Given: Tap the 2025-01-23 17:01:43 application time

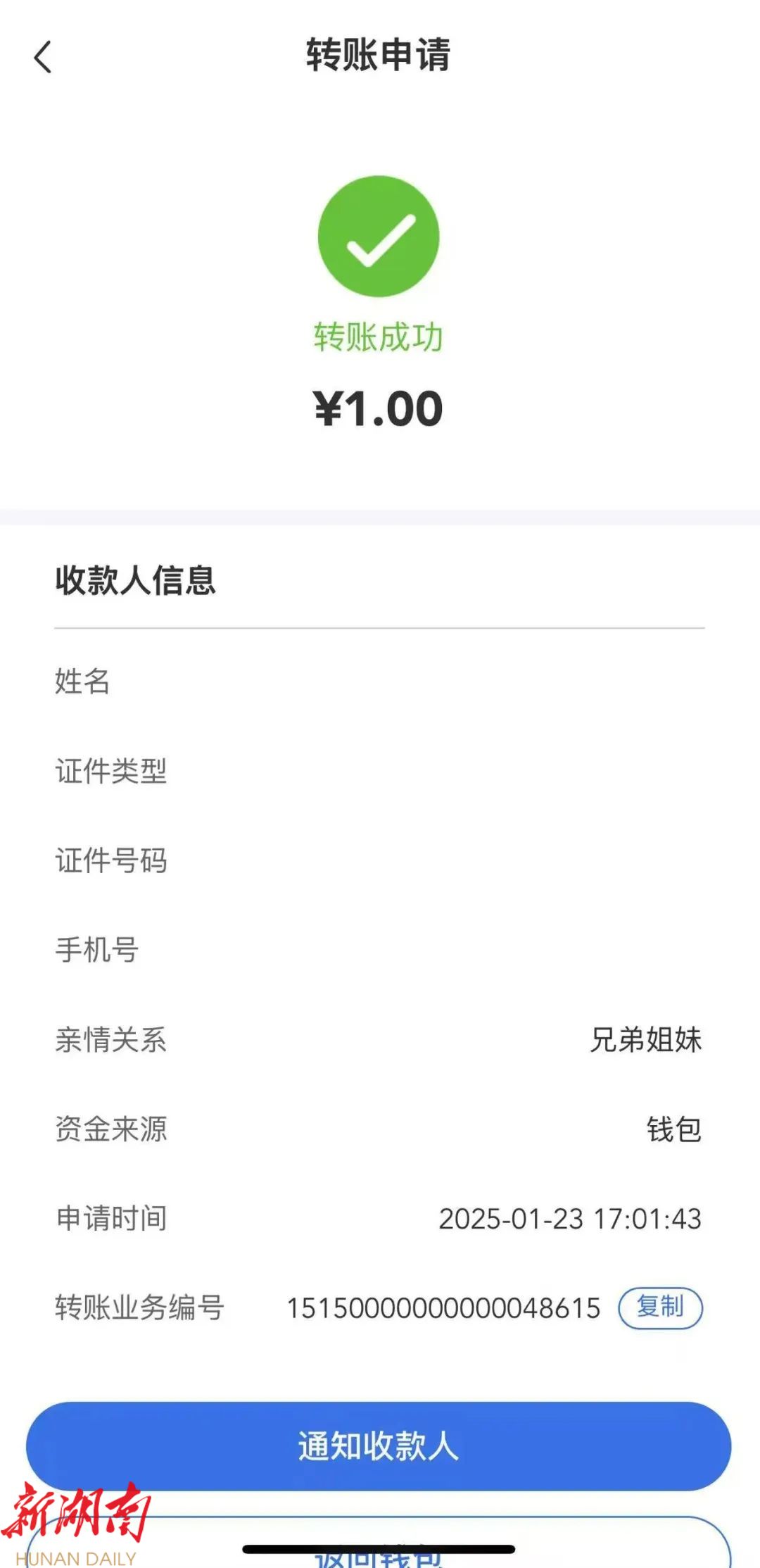Looking at the screenshot, I should click(570, 1219).
